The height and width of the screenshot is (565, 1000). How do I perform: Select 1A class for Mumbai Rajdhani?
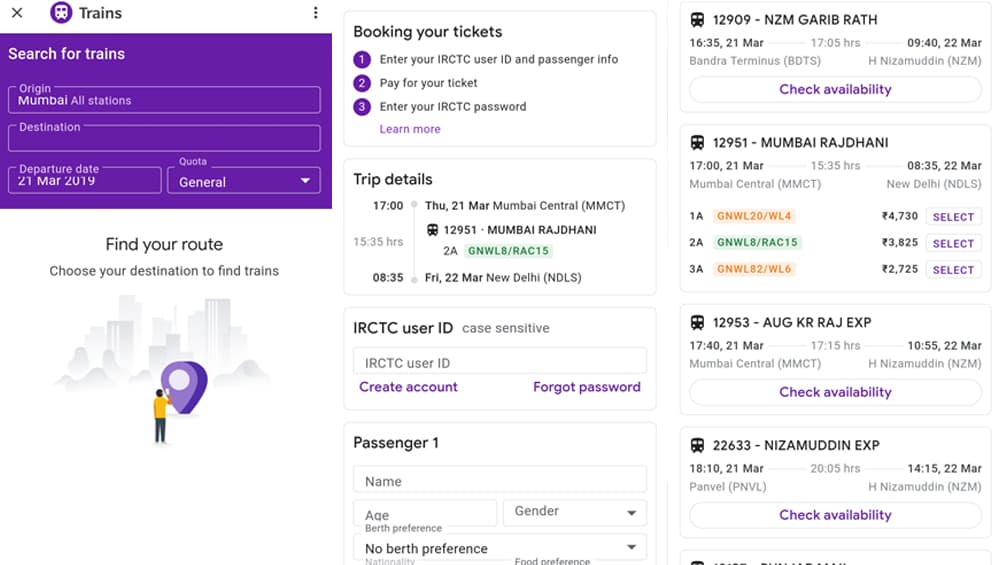(953, 217)
